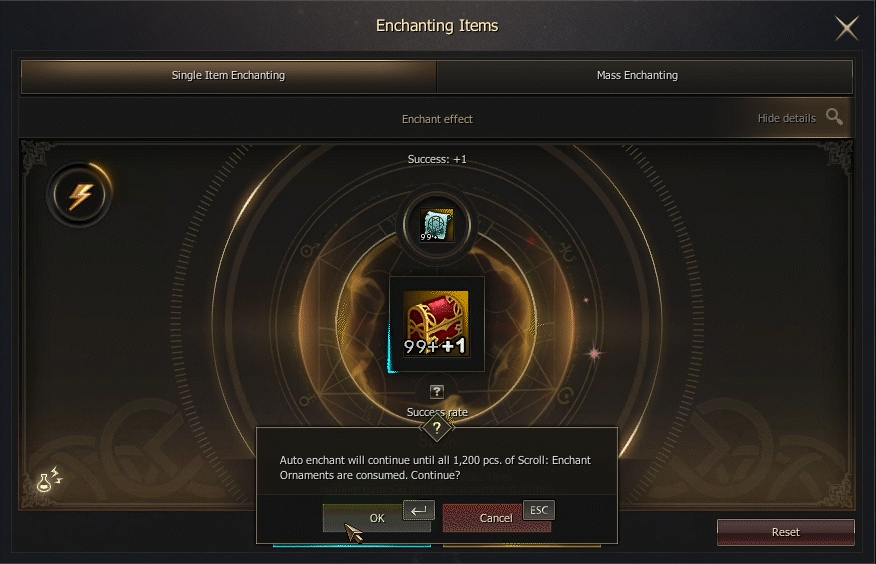Close the Enchanting Items window

pyautogui.click(x=846, y=28)
